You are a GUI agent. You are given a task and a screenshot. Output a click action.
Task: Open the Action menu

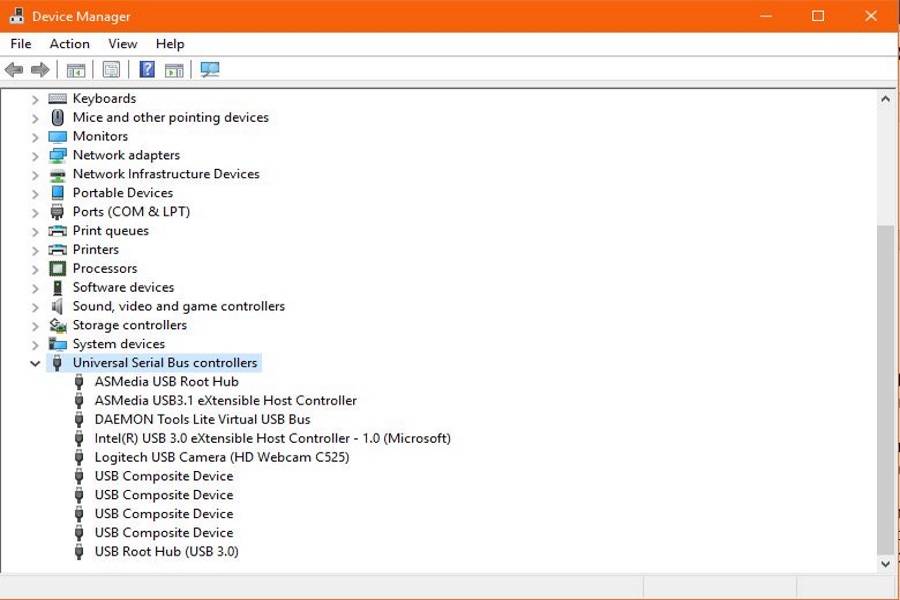(x=69, y=44)
